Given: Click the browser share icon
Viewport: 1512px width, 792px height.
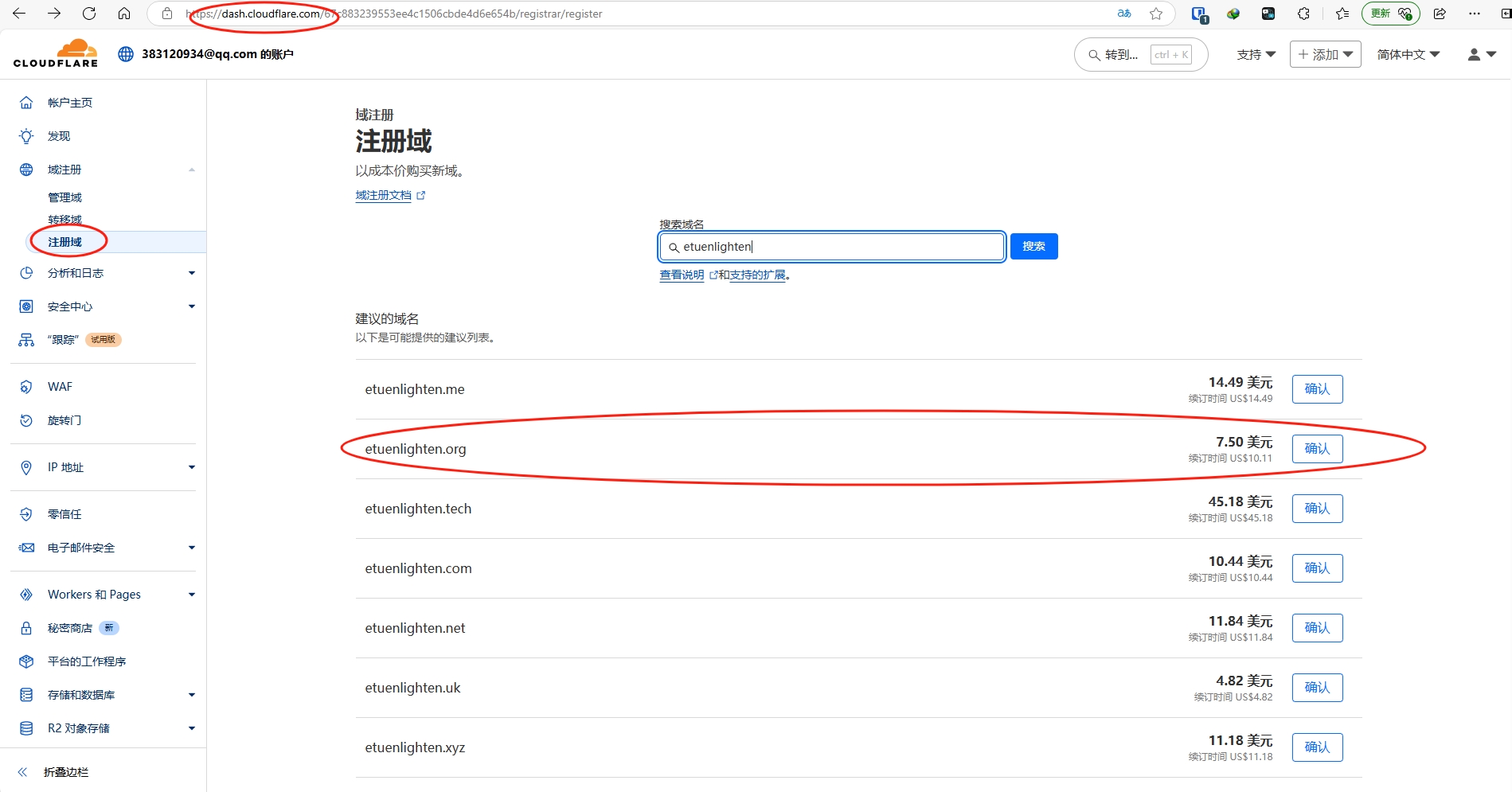Looking at the screenshot, I should (x=1440, y=14).
